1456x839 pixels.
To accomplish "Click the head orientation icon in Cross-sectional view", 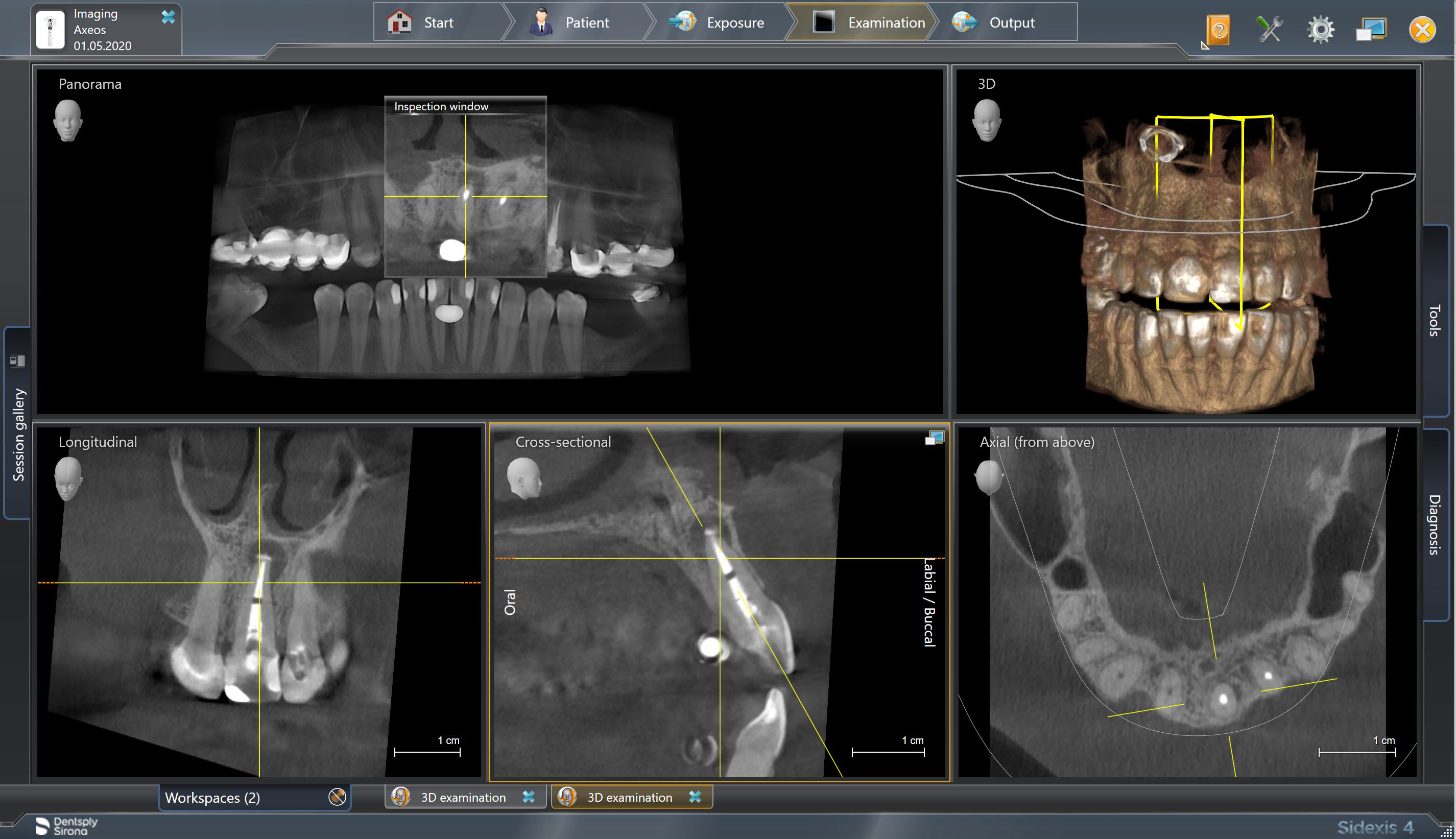I will point(524,478).
